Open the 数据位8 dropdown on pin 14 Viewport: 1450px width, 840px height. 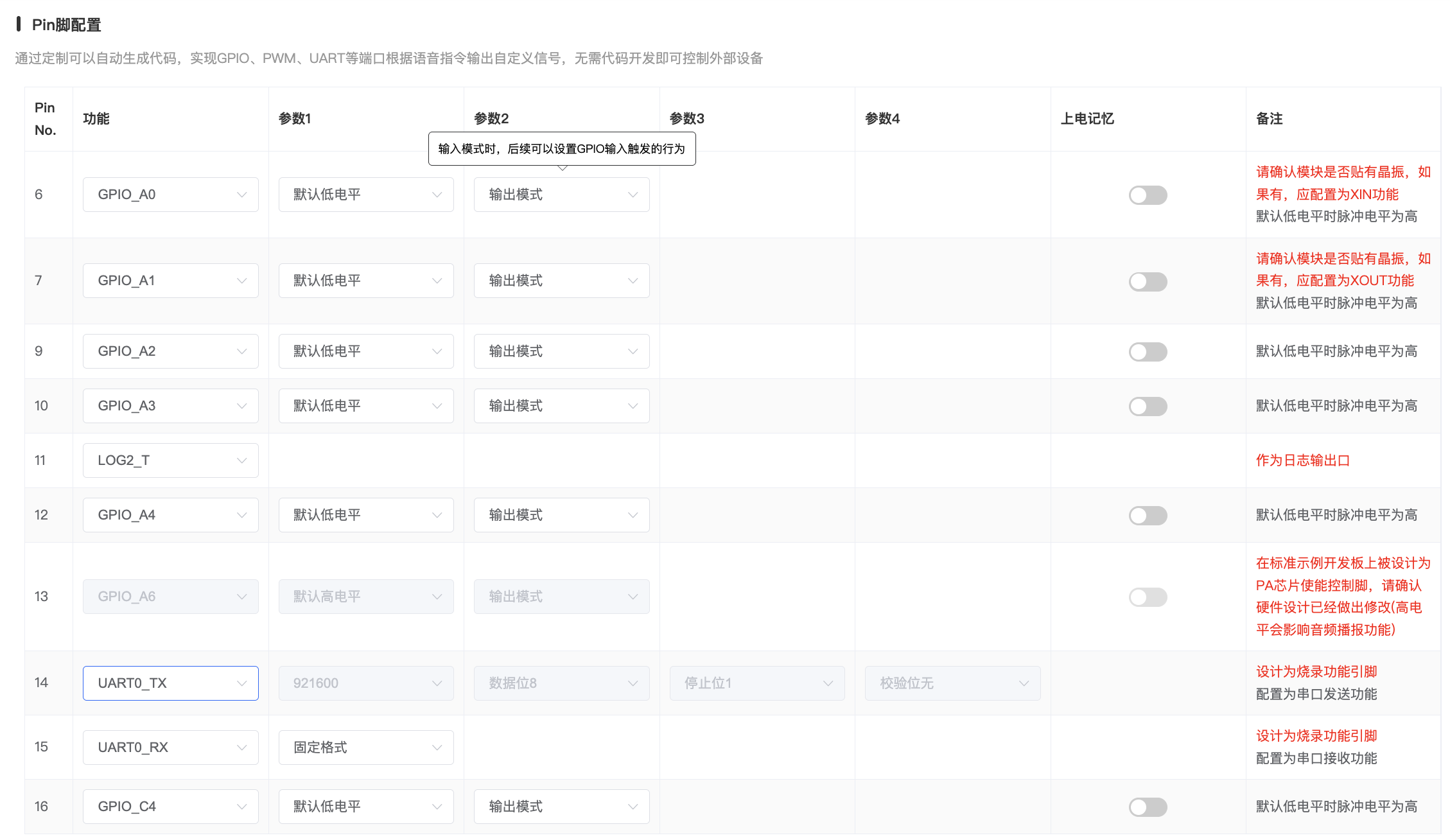[x=561, y=683]
